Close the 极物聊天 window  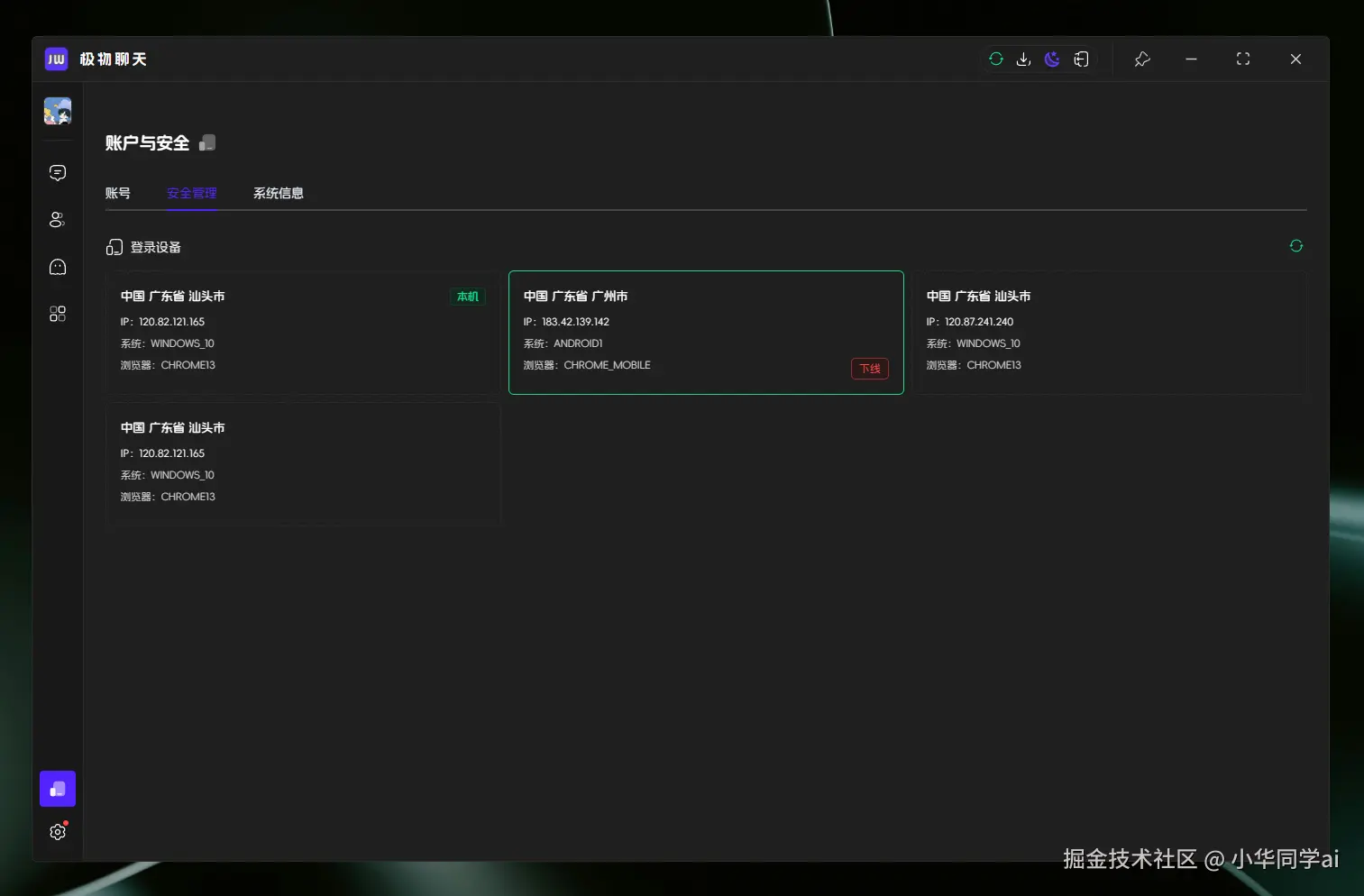click(x=1295, y=59)
